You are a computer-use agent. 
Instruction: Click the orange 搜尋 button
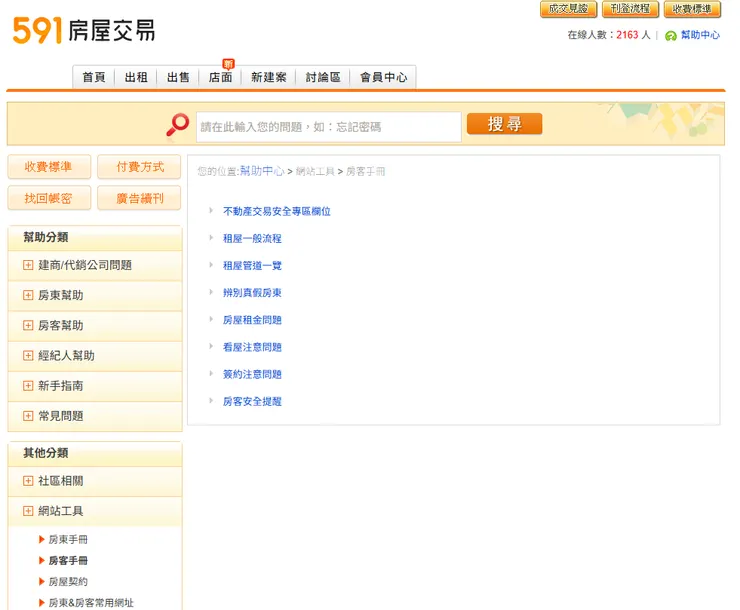[x=504, y=124]
